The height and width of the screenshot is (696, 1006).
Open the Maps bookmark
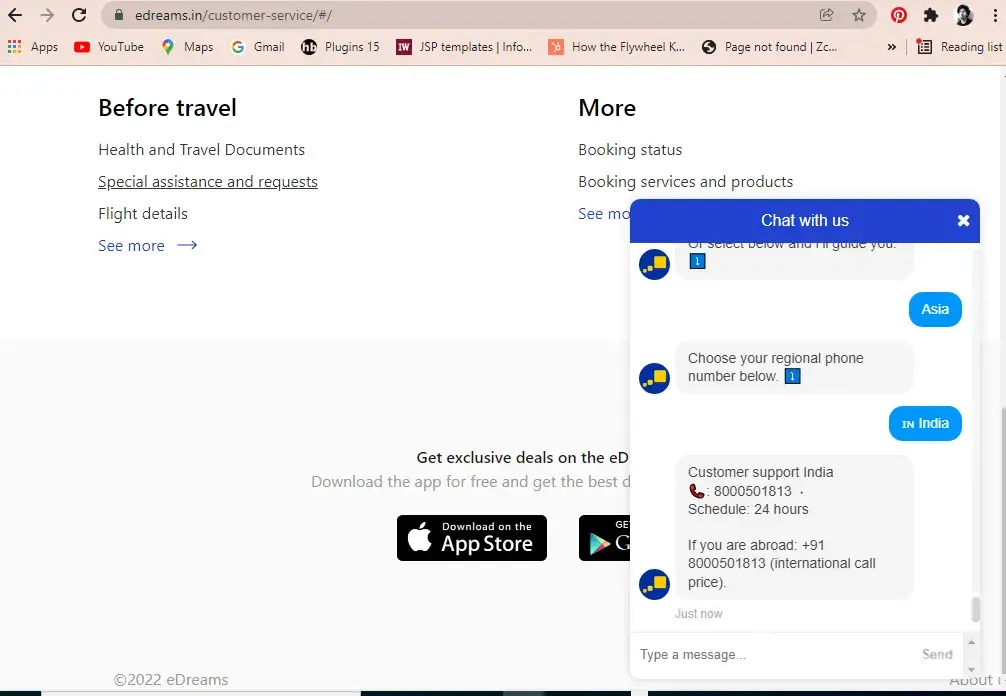[187, 47]
